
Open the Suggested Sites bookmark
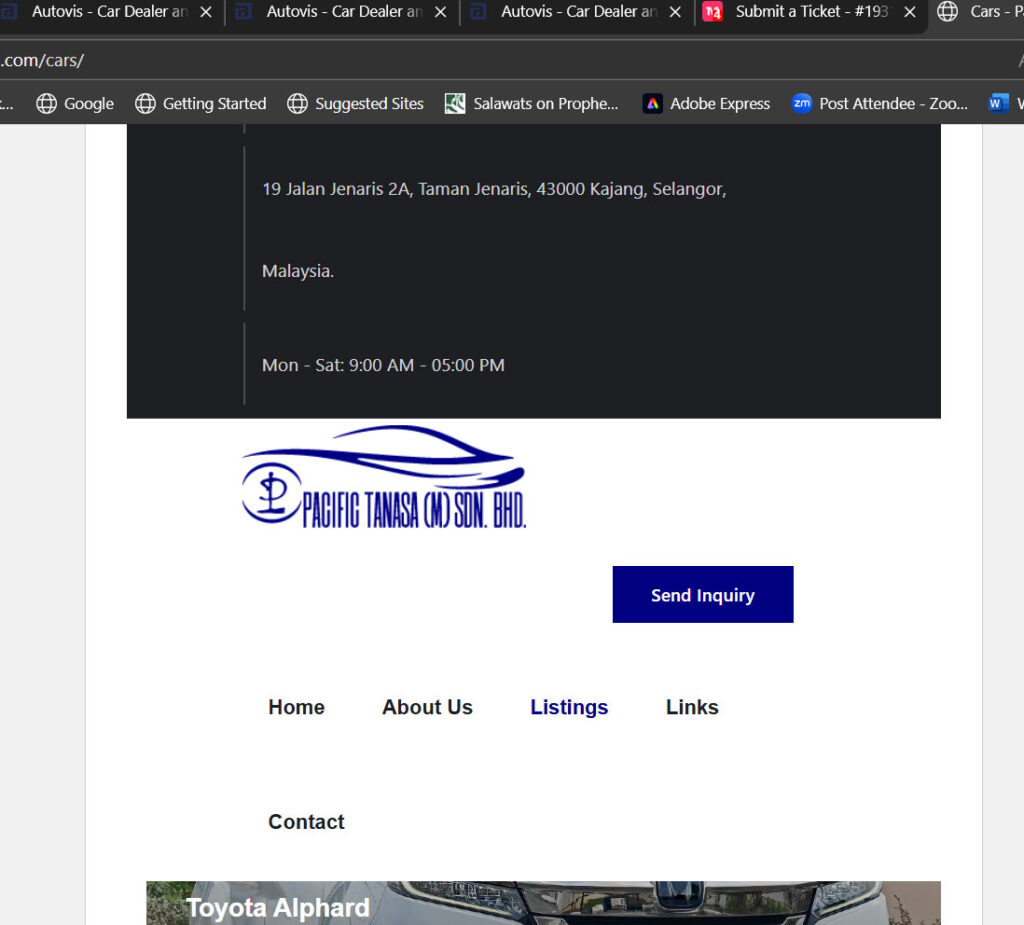(355, 103)
